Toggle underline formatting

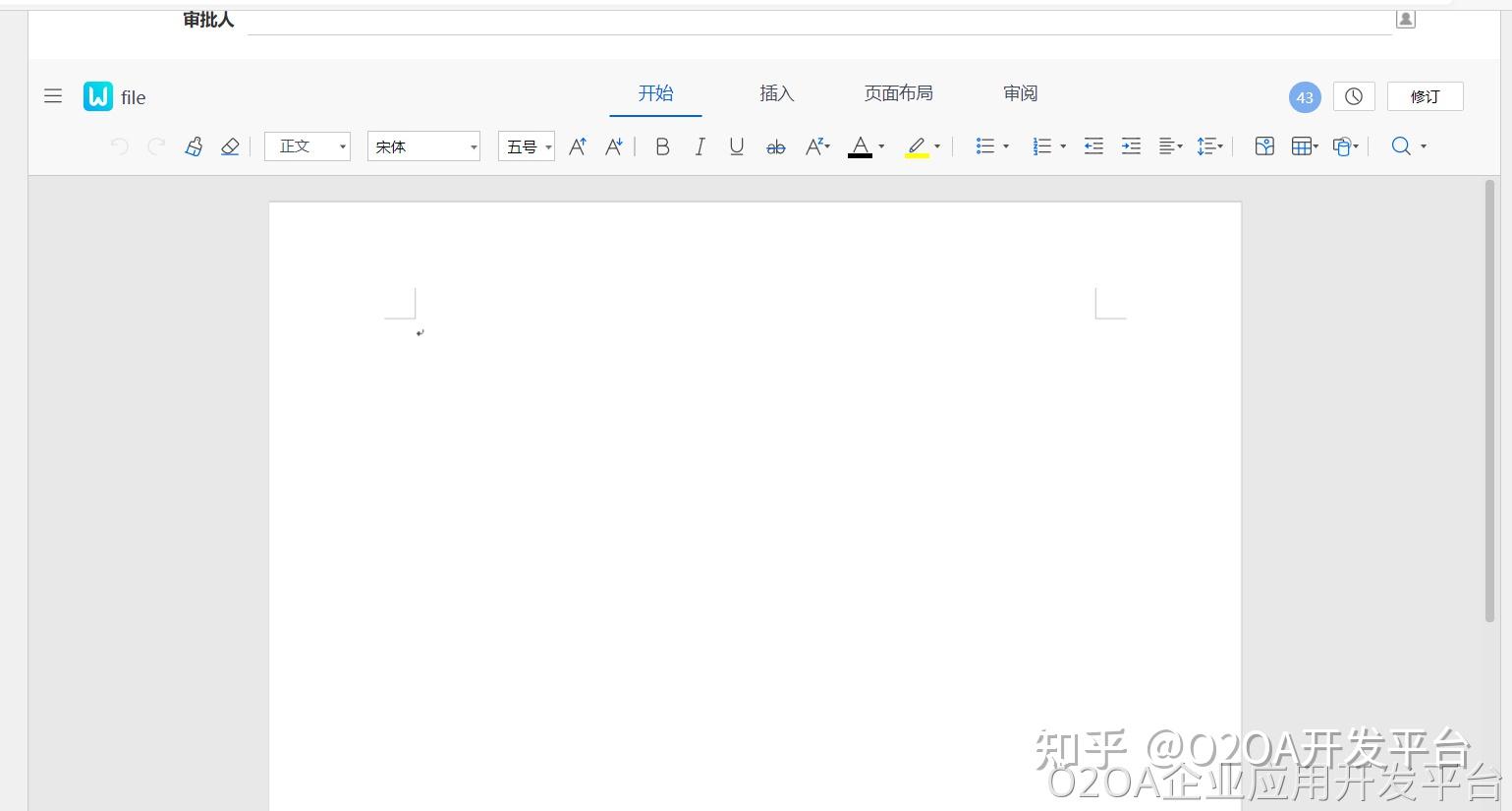tap(736, 145)
